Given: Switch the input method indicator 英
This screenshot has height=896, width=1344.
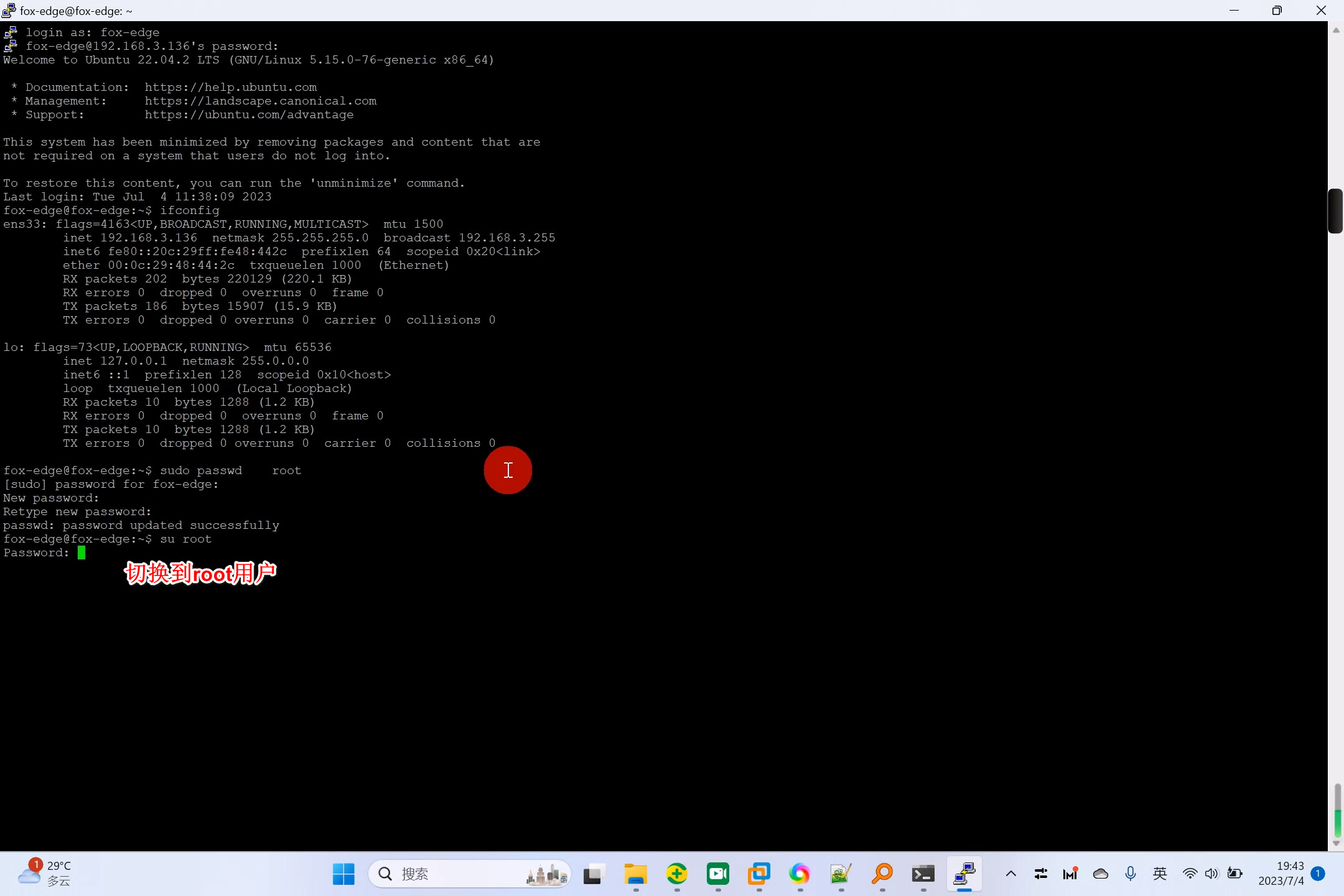Looking at the screenshot, I should point(1160,874).
